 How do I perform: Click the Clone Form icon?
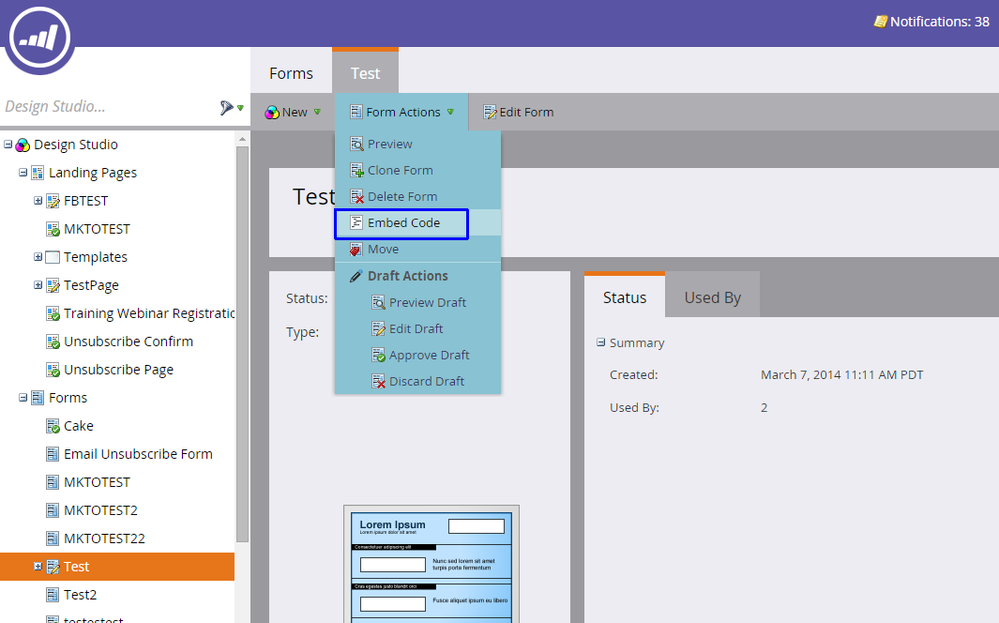pos(356,170)
